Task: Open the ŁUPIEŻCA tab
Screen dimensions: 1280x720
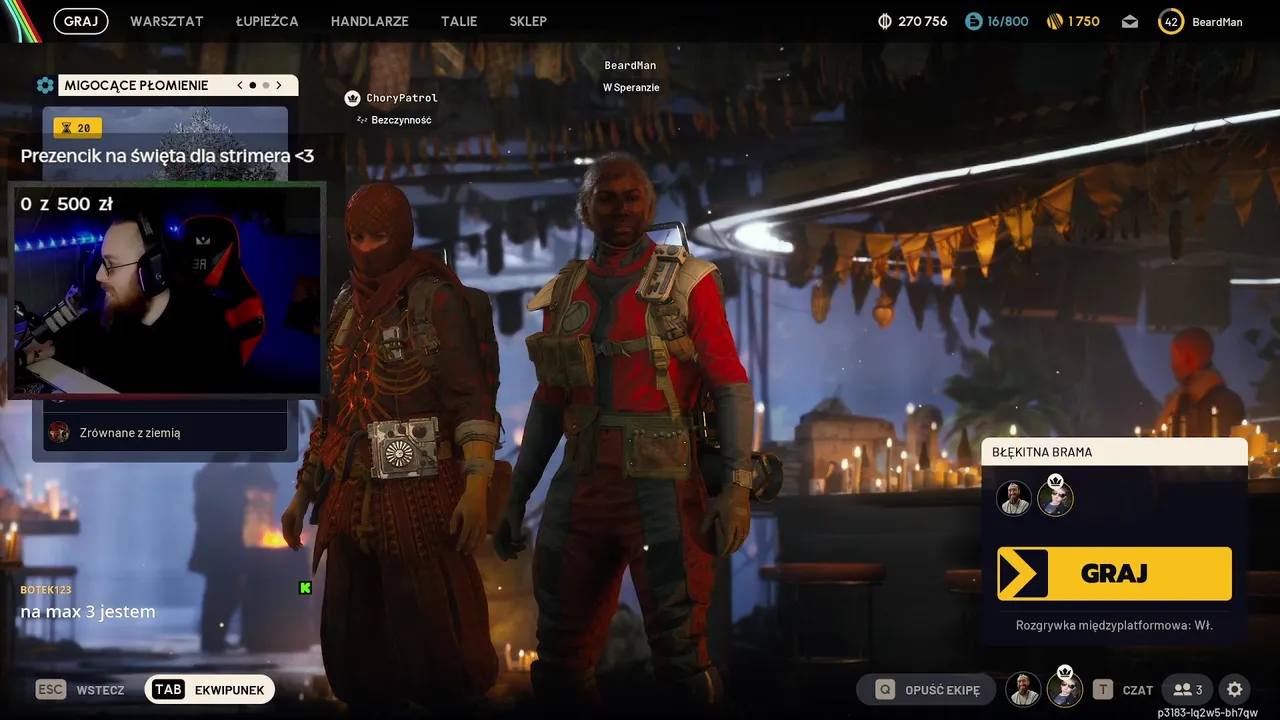Action: (x=267, y=21)
